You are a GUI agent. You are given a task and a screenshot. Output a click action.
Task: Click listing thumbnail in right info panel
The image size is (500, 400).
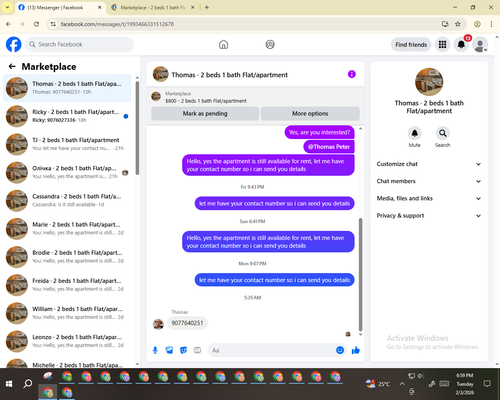[429, 82]
